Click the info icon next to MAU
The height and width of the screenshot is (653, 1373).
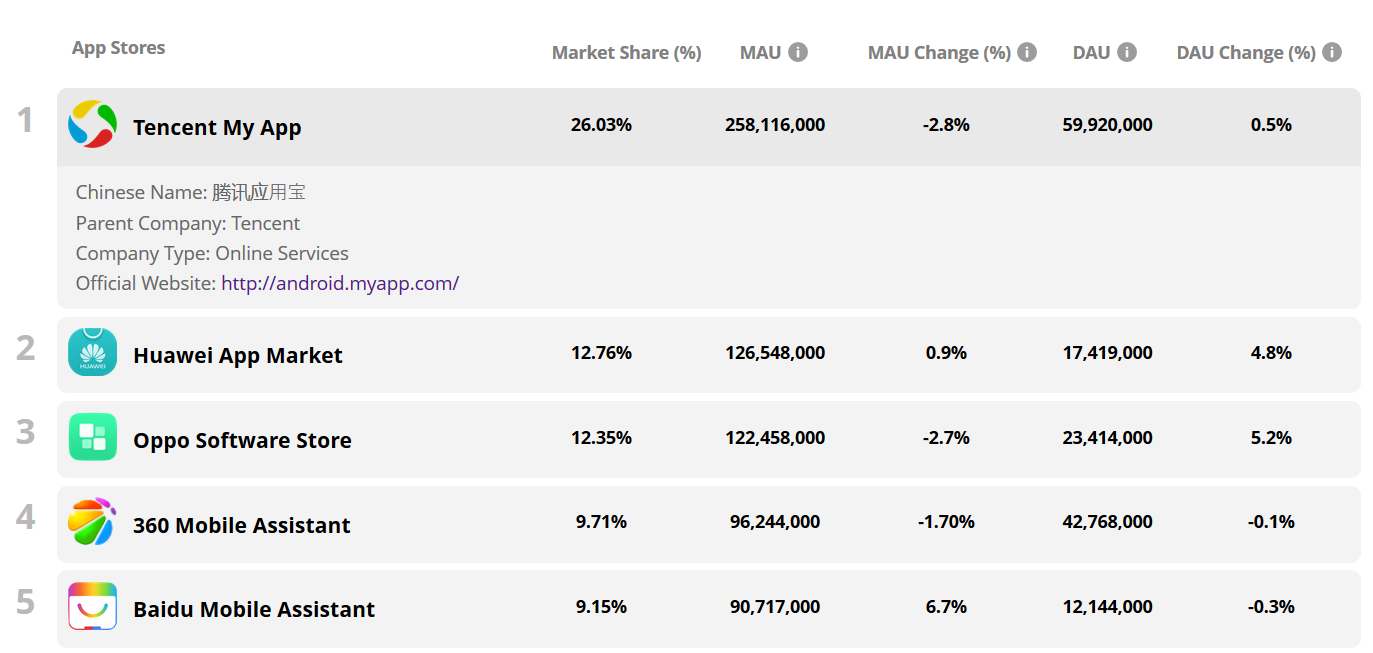pyautogui.click(x=798, y=52)
